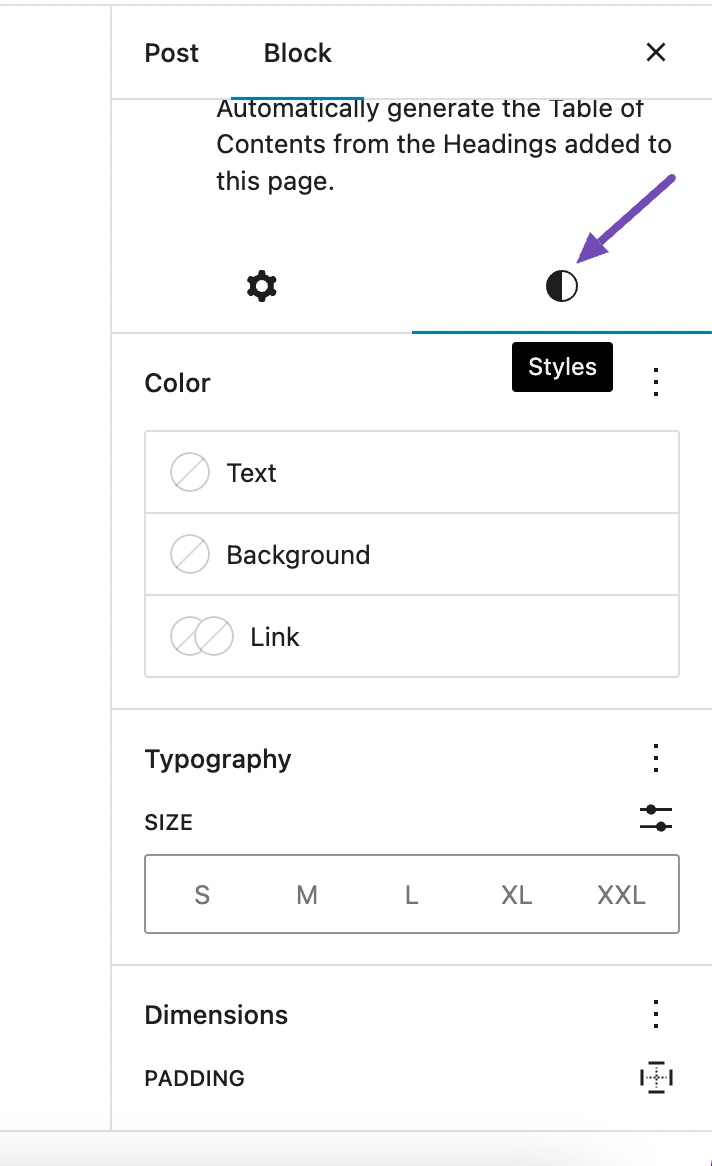Switch to the Post tab

pos(171,53)
